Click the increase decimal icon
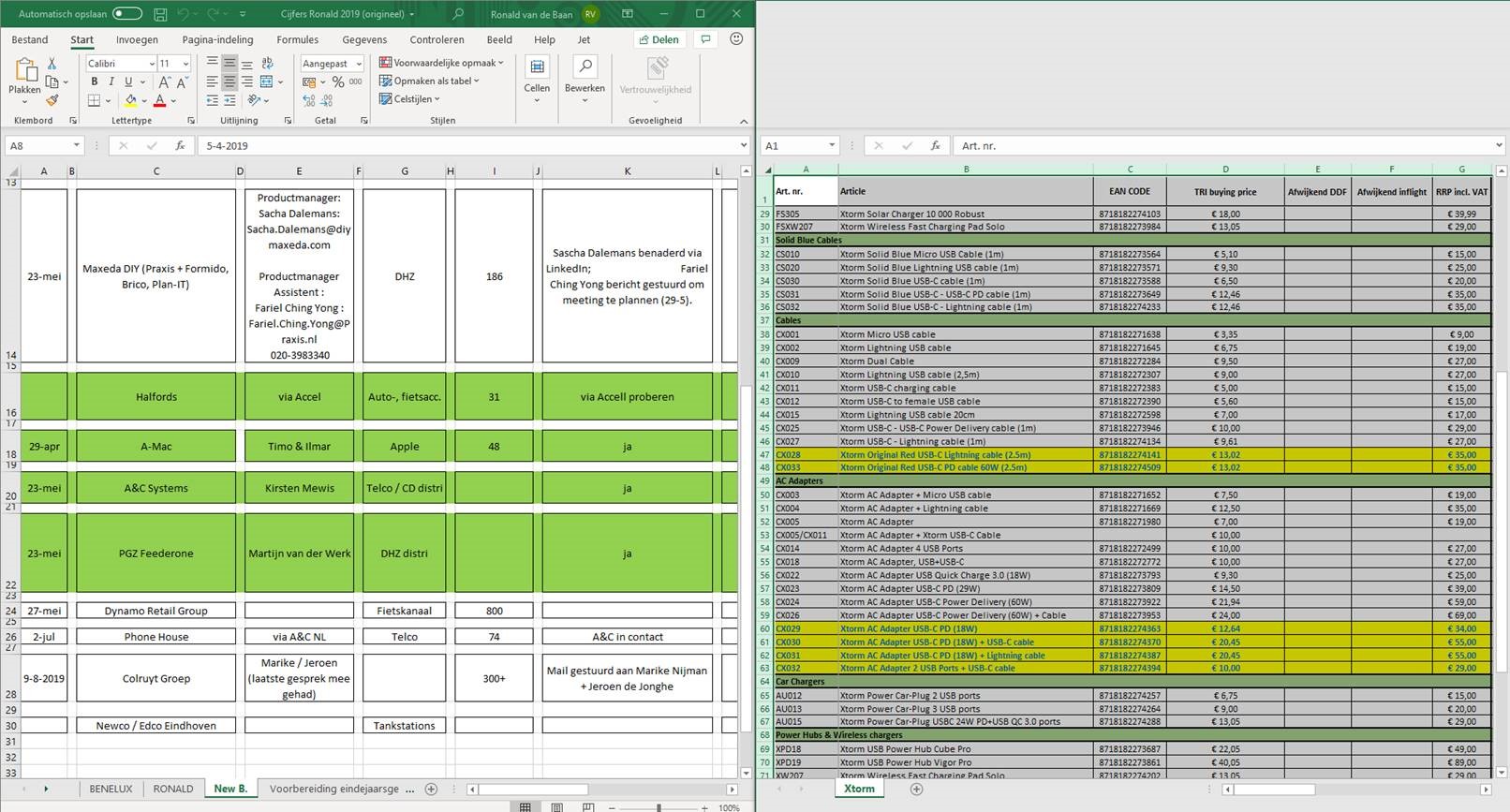This screenshot has height=812, width=1510. pyautogui.click(x=308, y=100)
